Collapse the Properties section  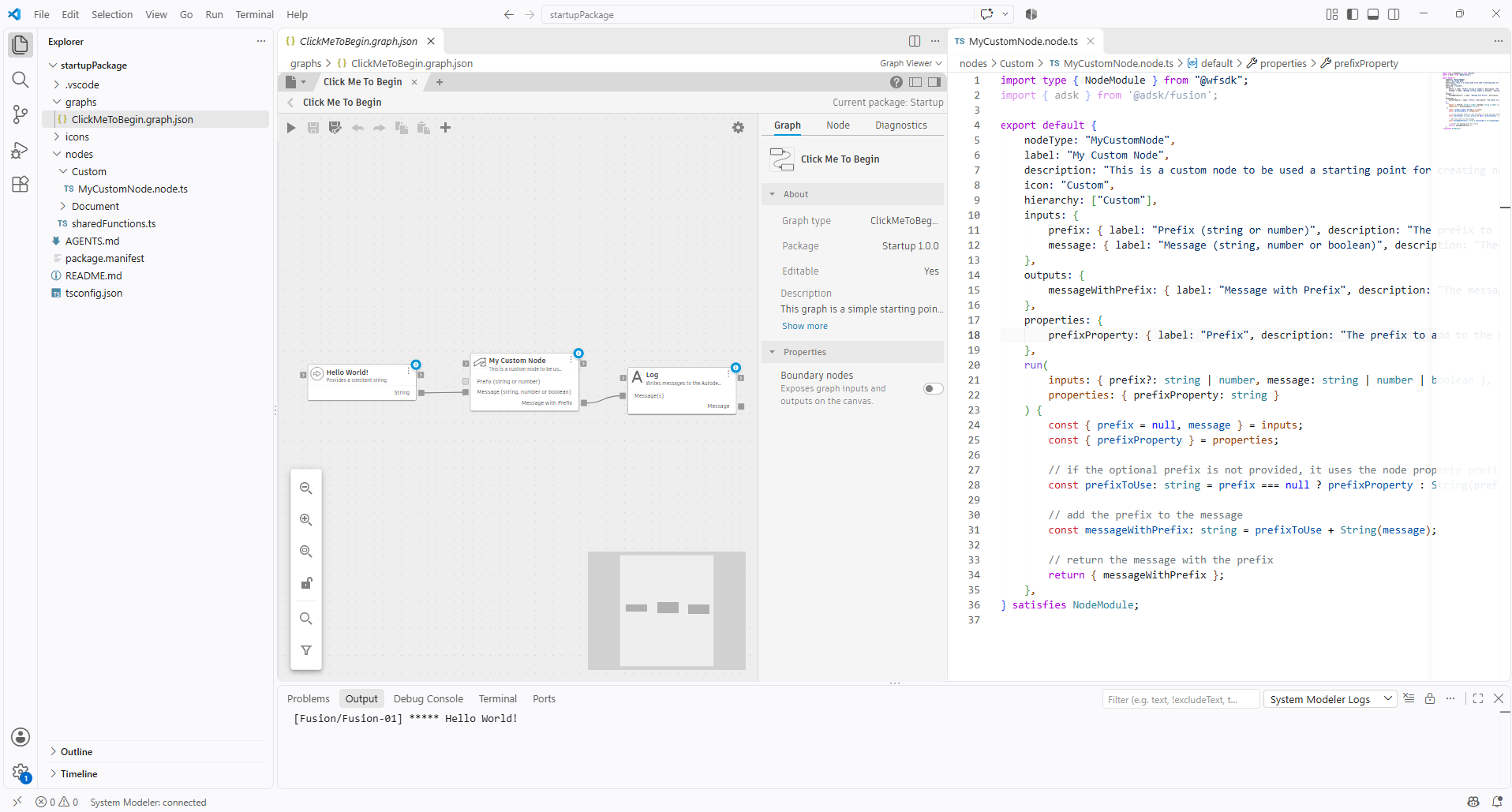click(x=852, y=352)
